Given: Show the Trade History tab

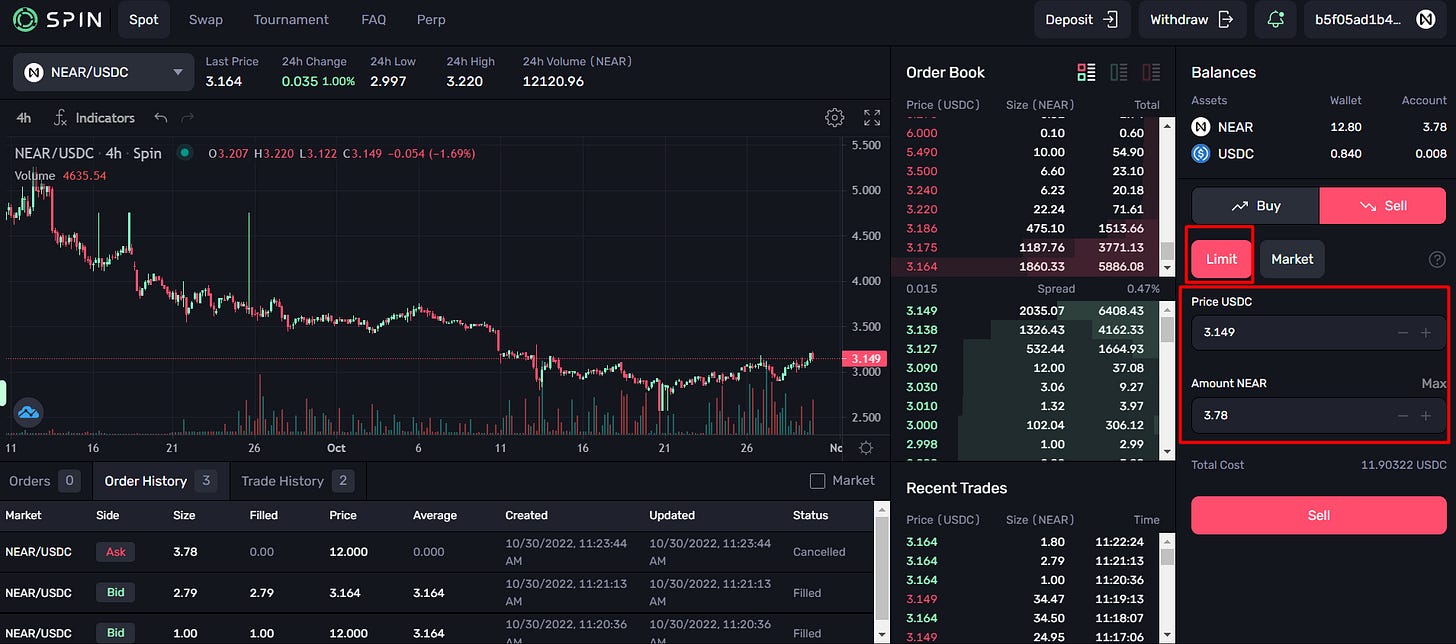Looking at the screenshot, I should click(x=297, y=481).
